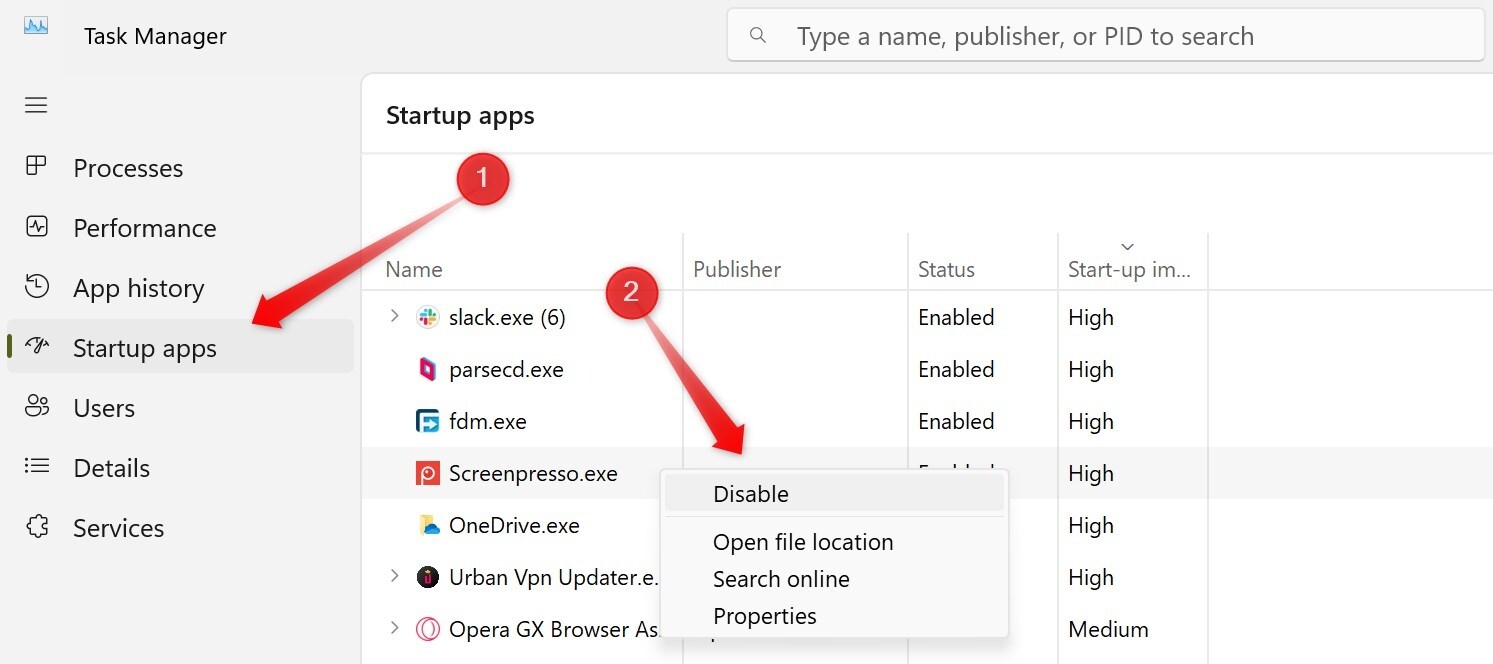
Task: Choose Open file location menu entry
Action: tap(802, 542)
